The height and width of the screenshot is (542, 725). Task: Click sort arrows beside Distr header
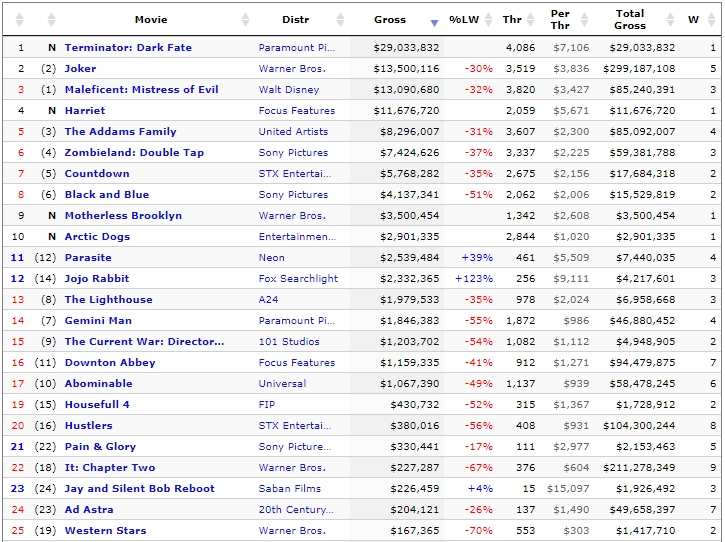341,19
